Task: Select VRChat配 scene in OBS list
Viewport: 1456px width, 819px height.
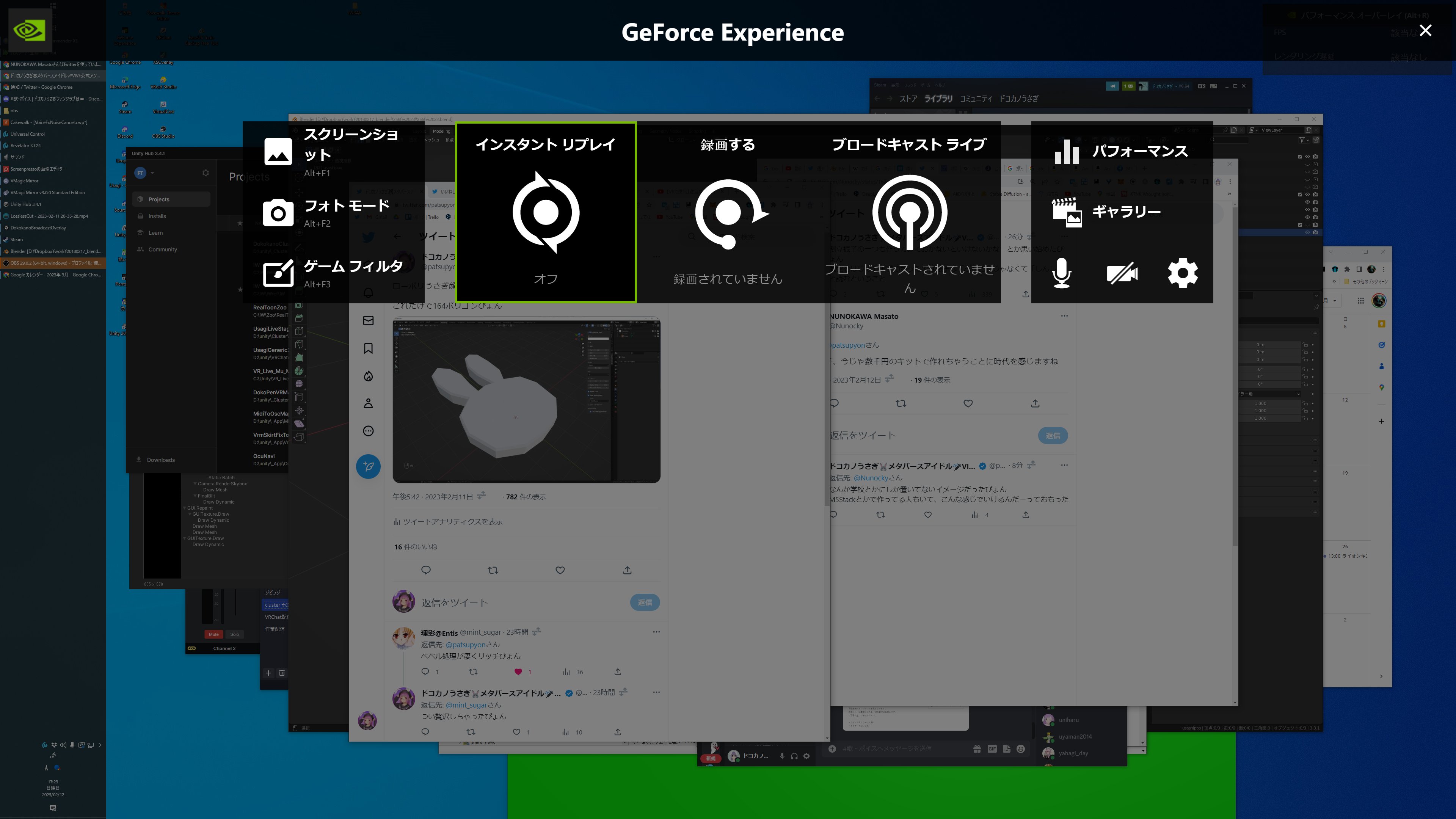Action: coord(276,617)
